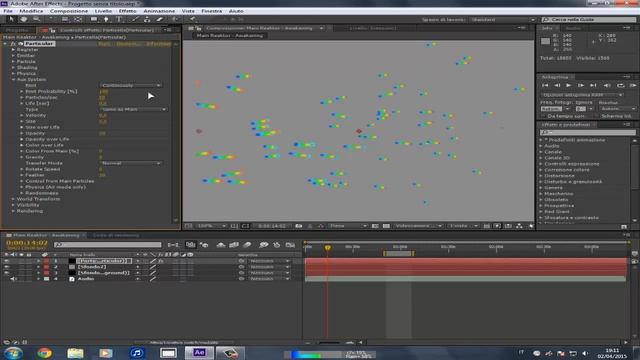The width and height of the screenshot is (640, 360).
Task: Jump to first frame in Anteprima panel
Action: coord(545,85)
